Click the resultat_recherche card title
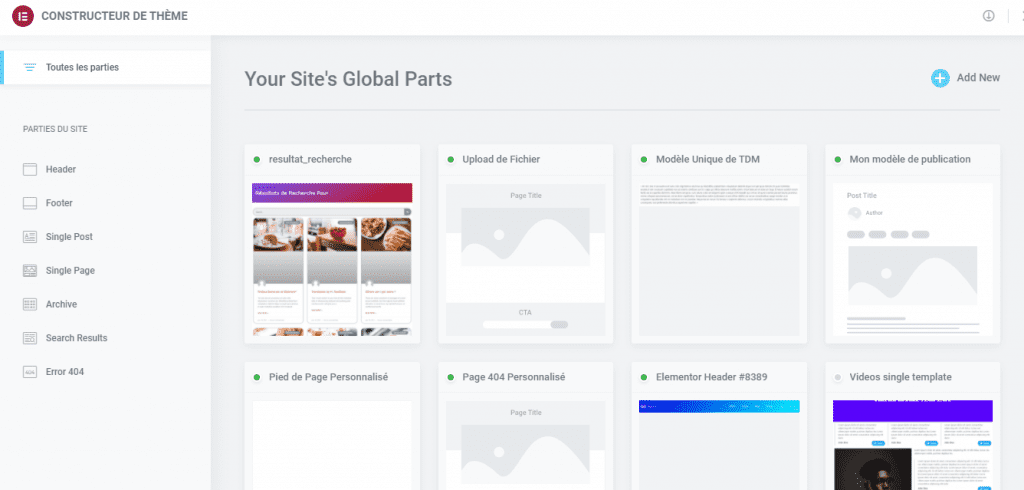The width and height of the screenshot is (1024, 490). click(310, 159)
